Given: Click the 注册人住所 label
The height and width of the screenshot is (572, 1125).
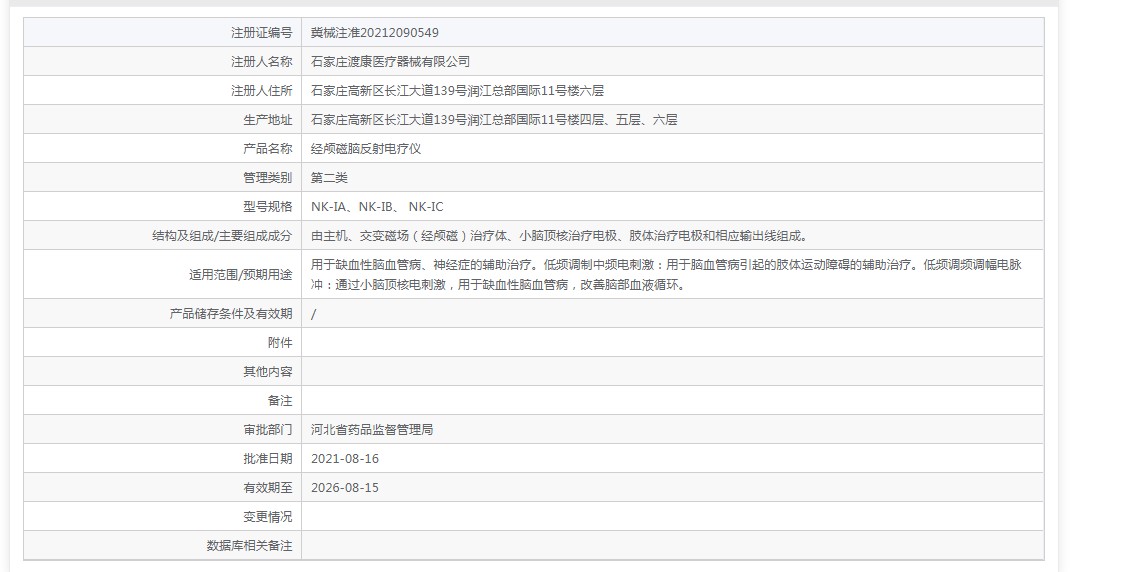Looking at the screenshot, I should click(261, 90).
